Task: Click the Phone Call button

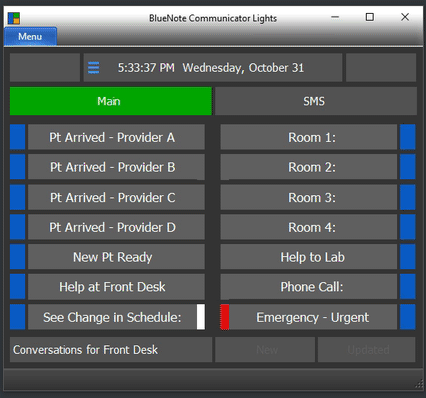Action: (x=309, y=287)
